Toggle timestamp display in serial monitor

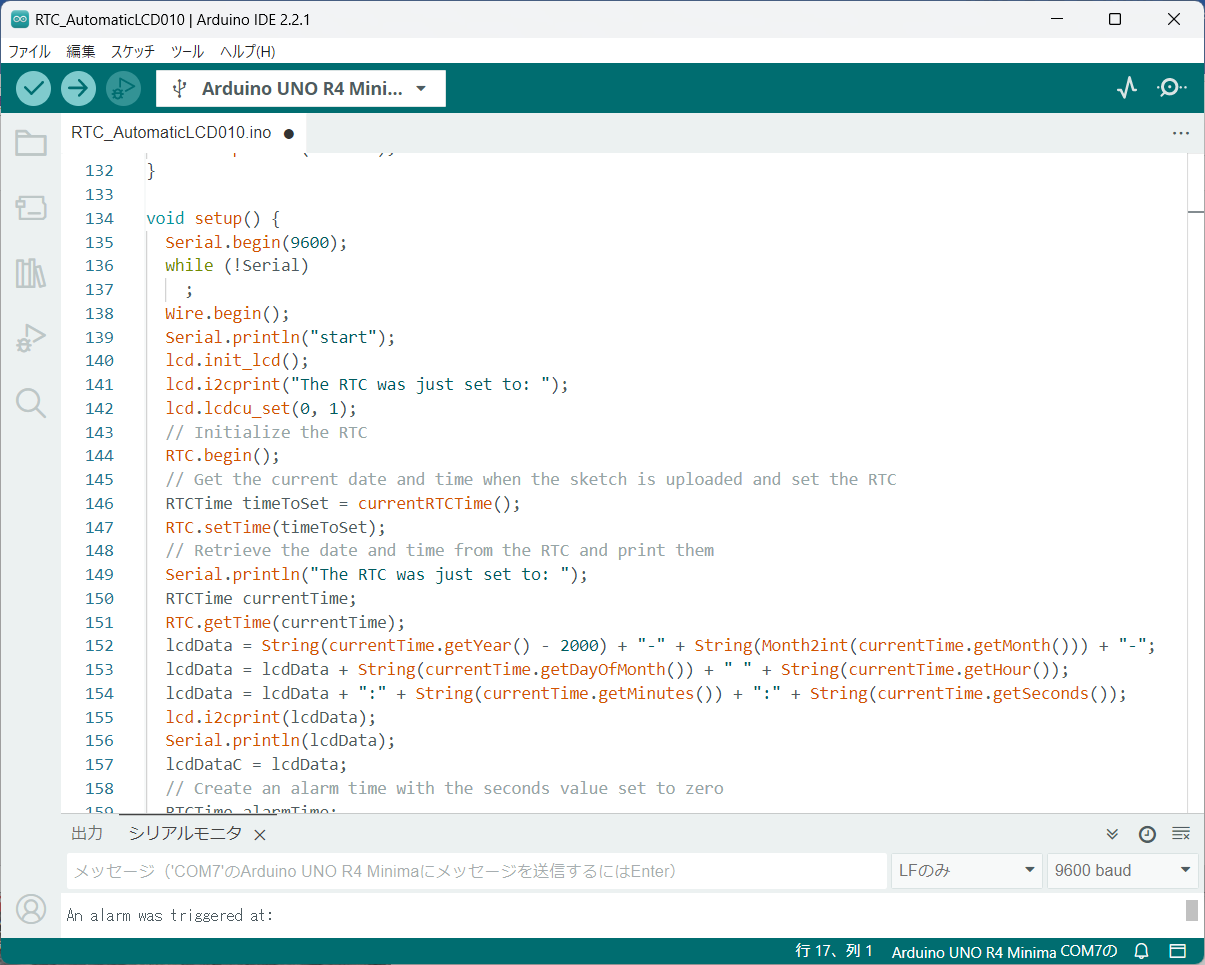pos(1147,834)
